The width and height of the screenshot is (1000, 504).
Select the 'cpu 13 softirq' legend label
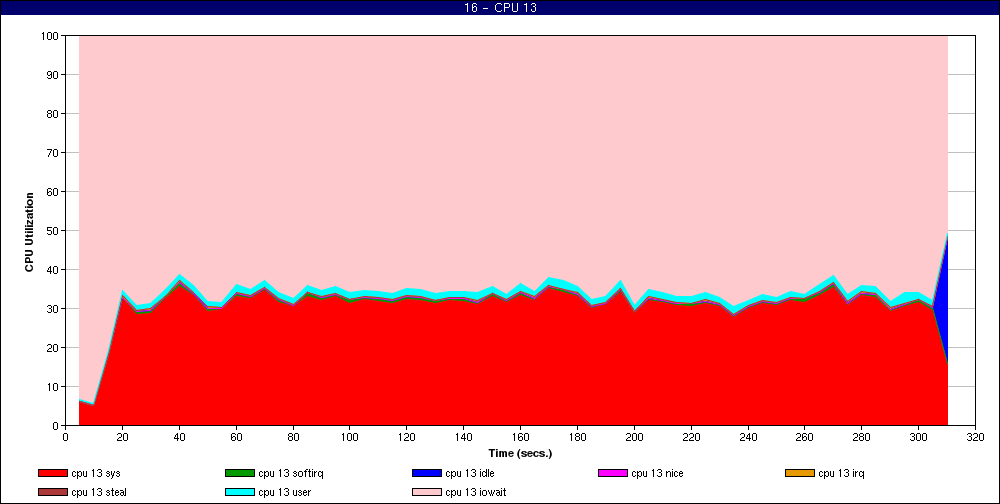[291, 473]
